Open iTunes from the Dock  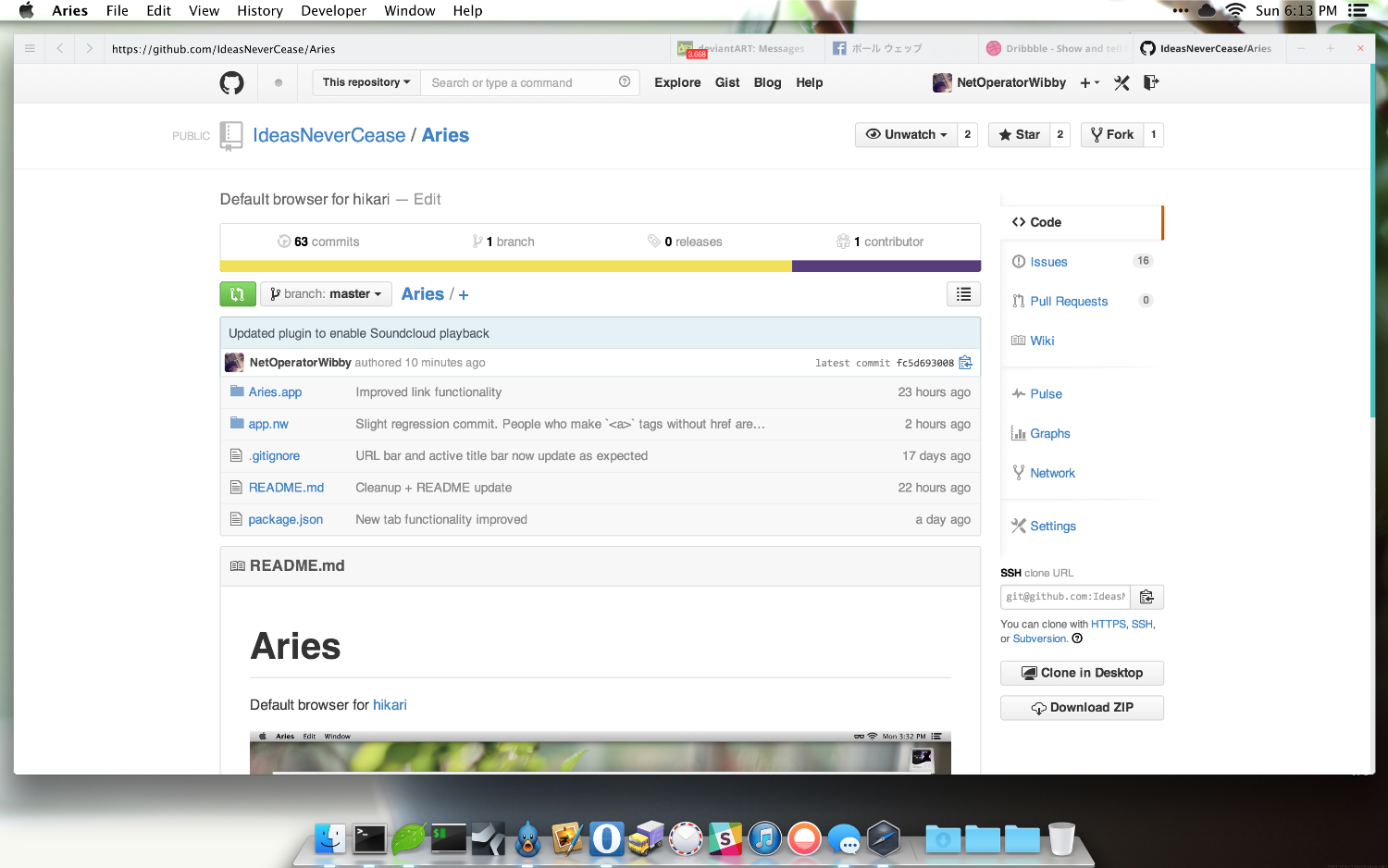[764, 838]
